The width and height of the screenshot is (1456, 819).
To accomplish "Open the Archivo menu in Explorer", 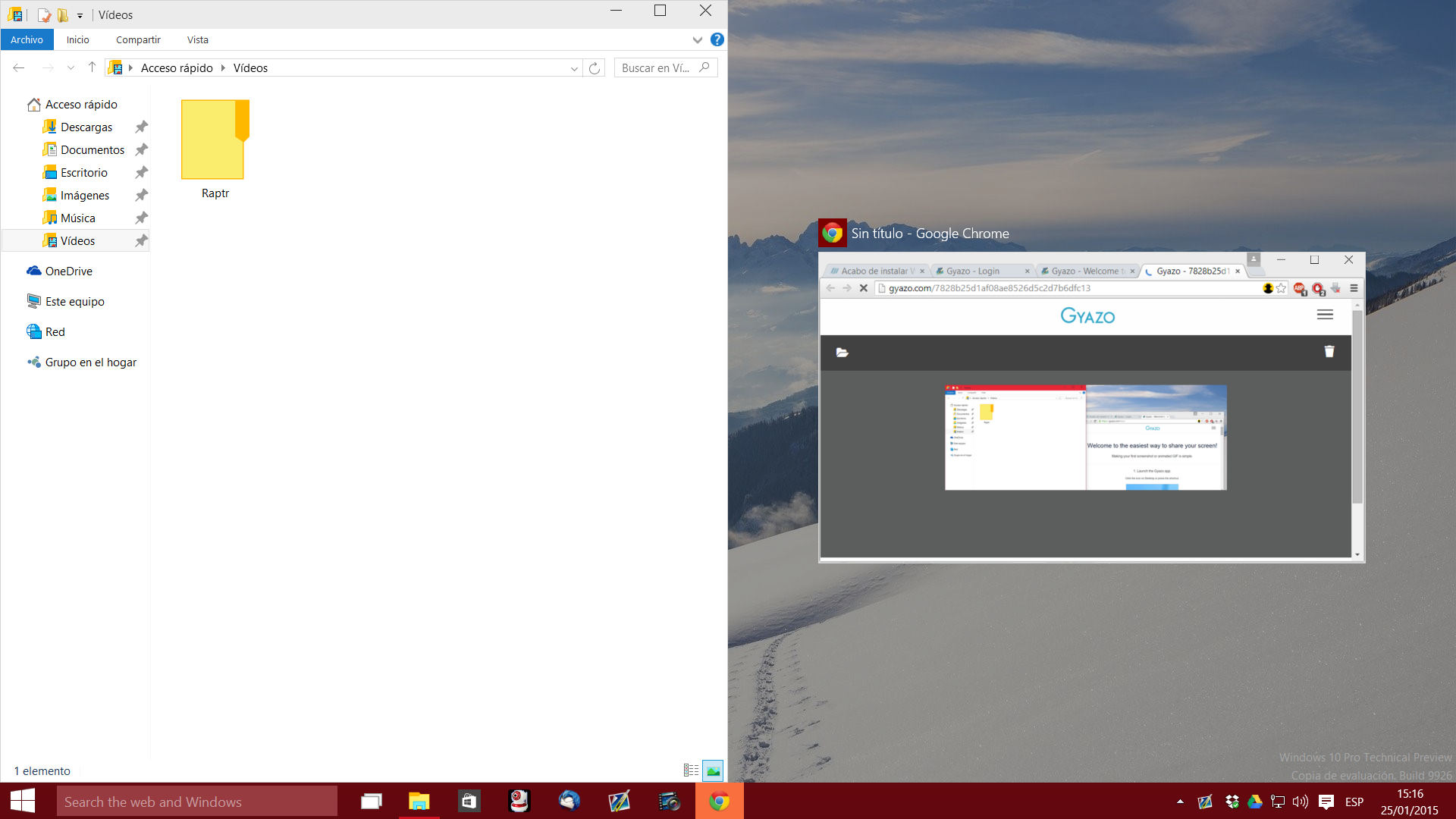I will tap(28, 39).
